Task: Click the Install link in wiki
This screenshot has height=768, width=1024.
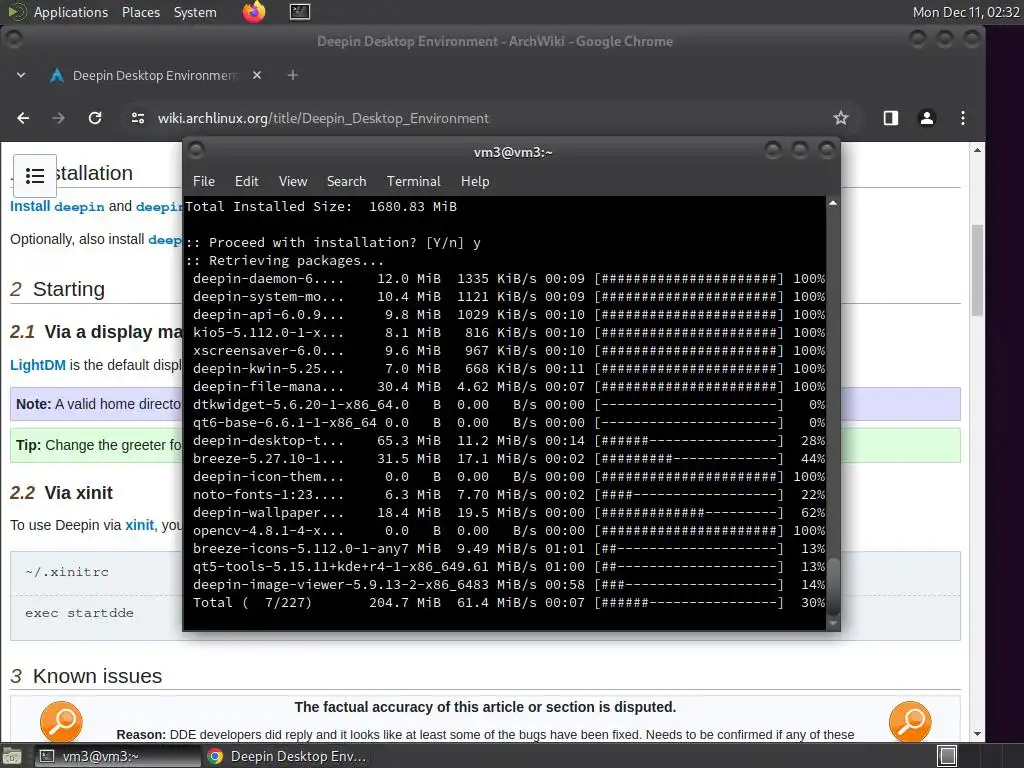Action: pos(30,206)
